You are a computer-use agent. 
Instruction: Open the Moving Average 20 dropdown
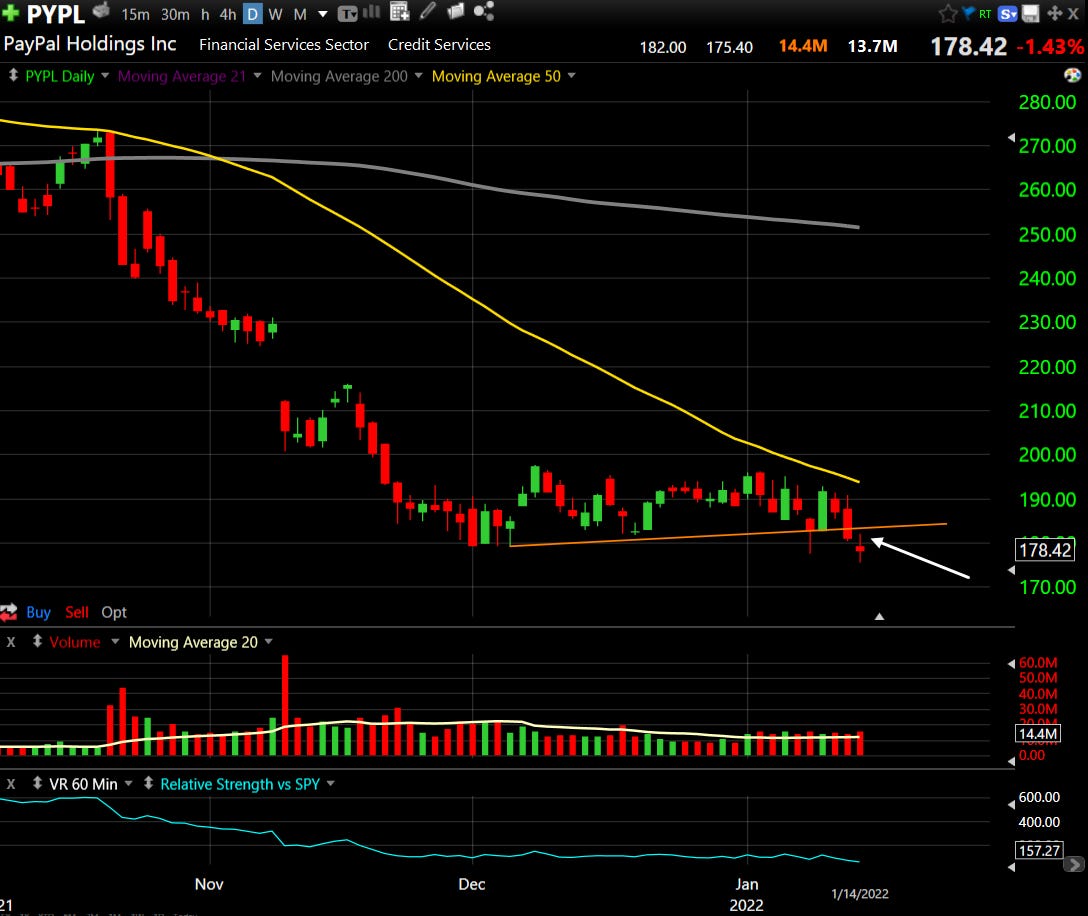click(269, 641)
